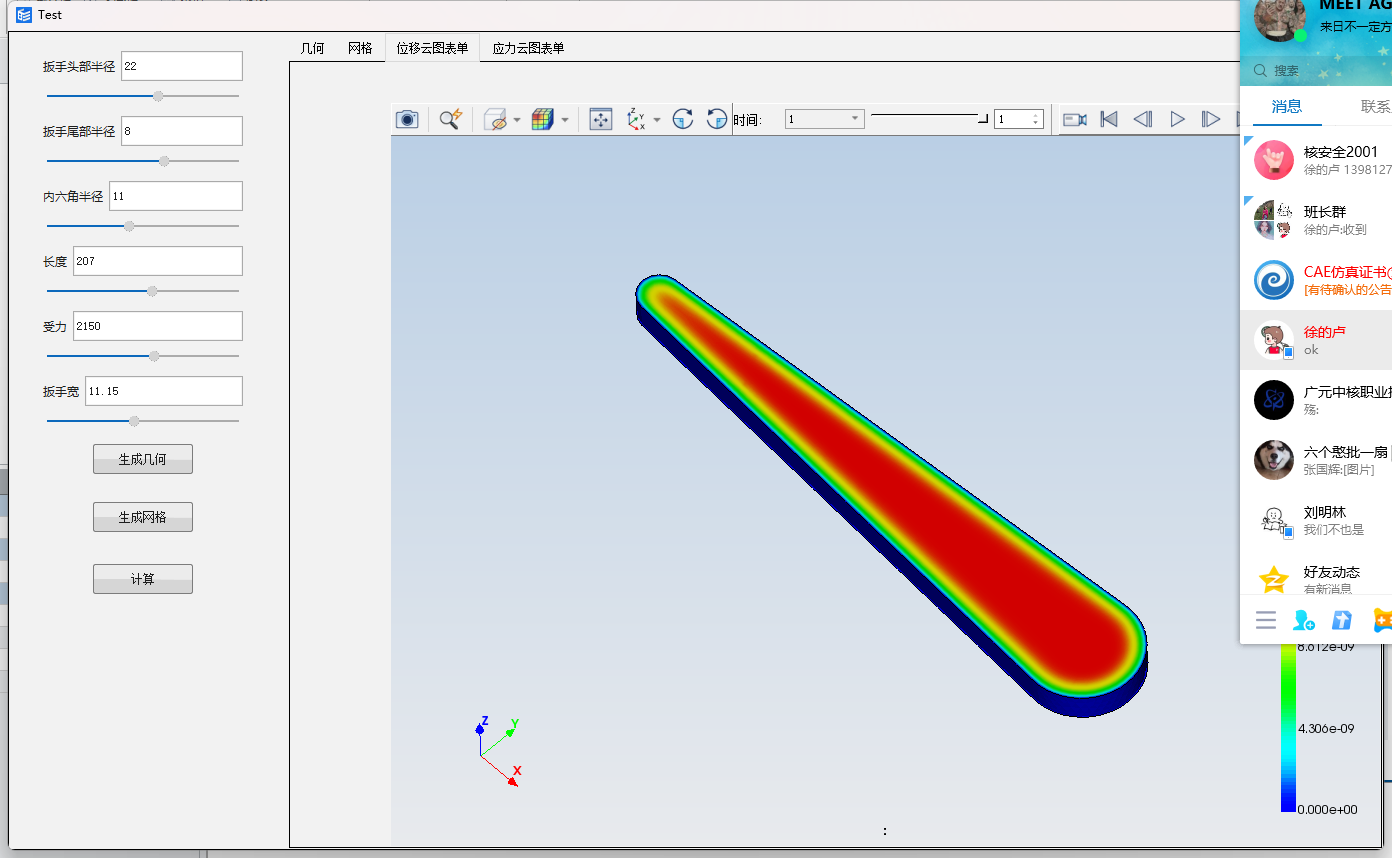Screen dimensions: 1392x858
Task: Click the colored cube display mode icon
Action: (542, 119)
